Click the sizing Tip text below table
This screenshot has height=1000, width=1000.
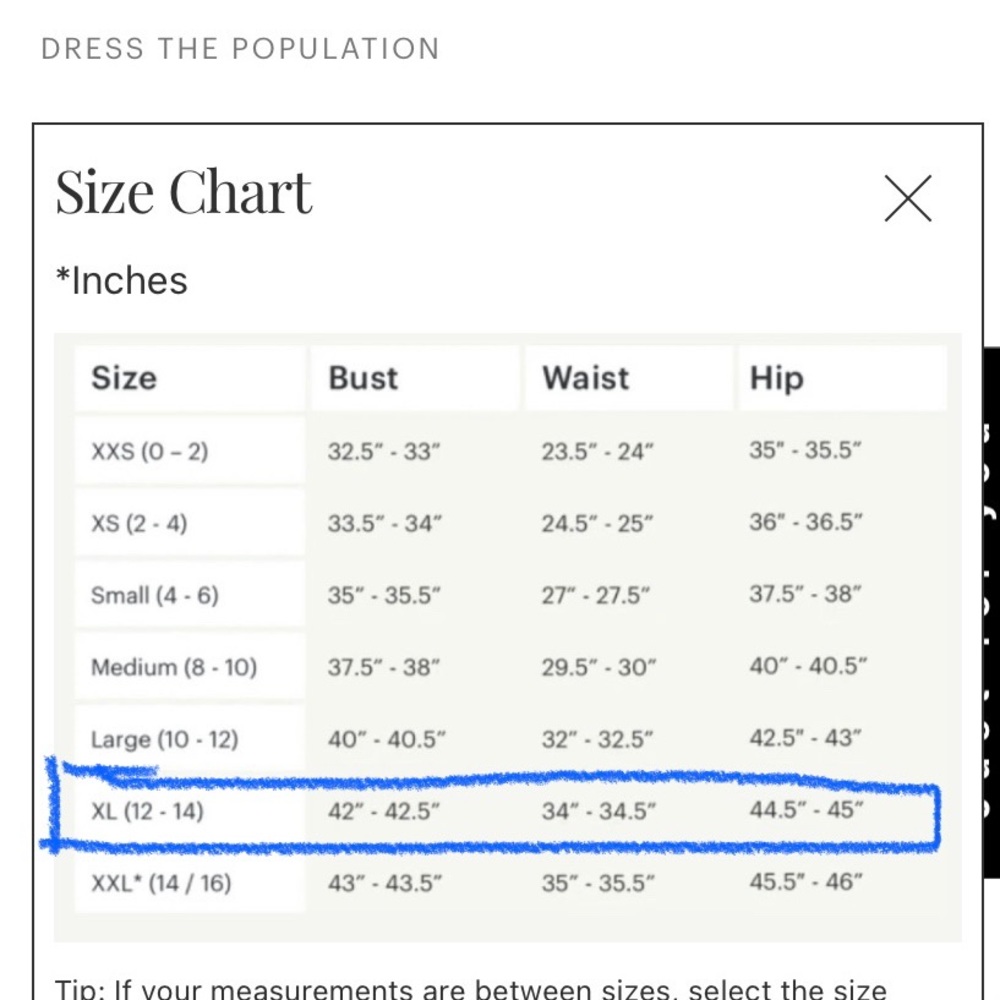[471, 989]
